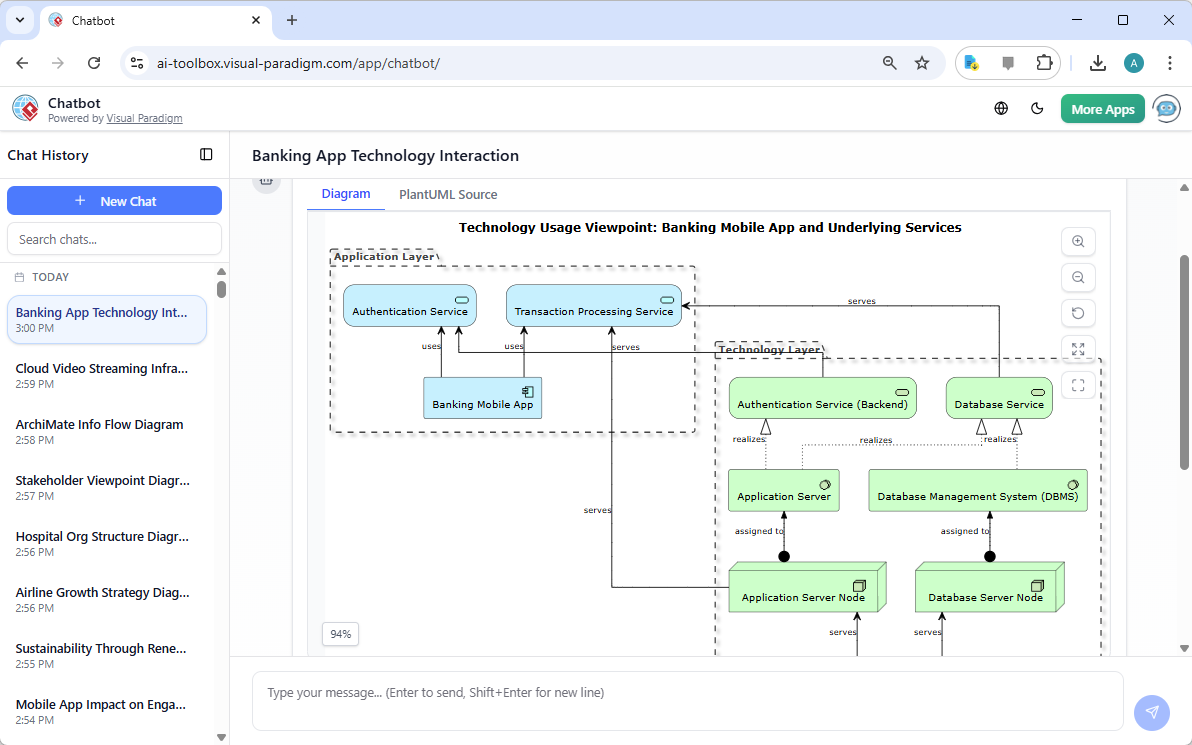
Task: Open the Visual Paradigm link
Action: (x=144, y=118)
